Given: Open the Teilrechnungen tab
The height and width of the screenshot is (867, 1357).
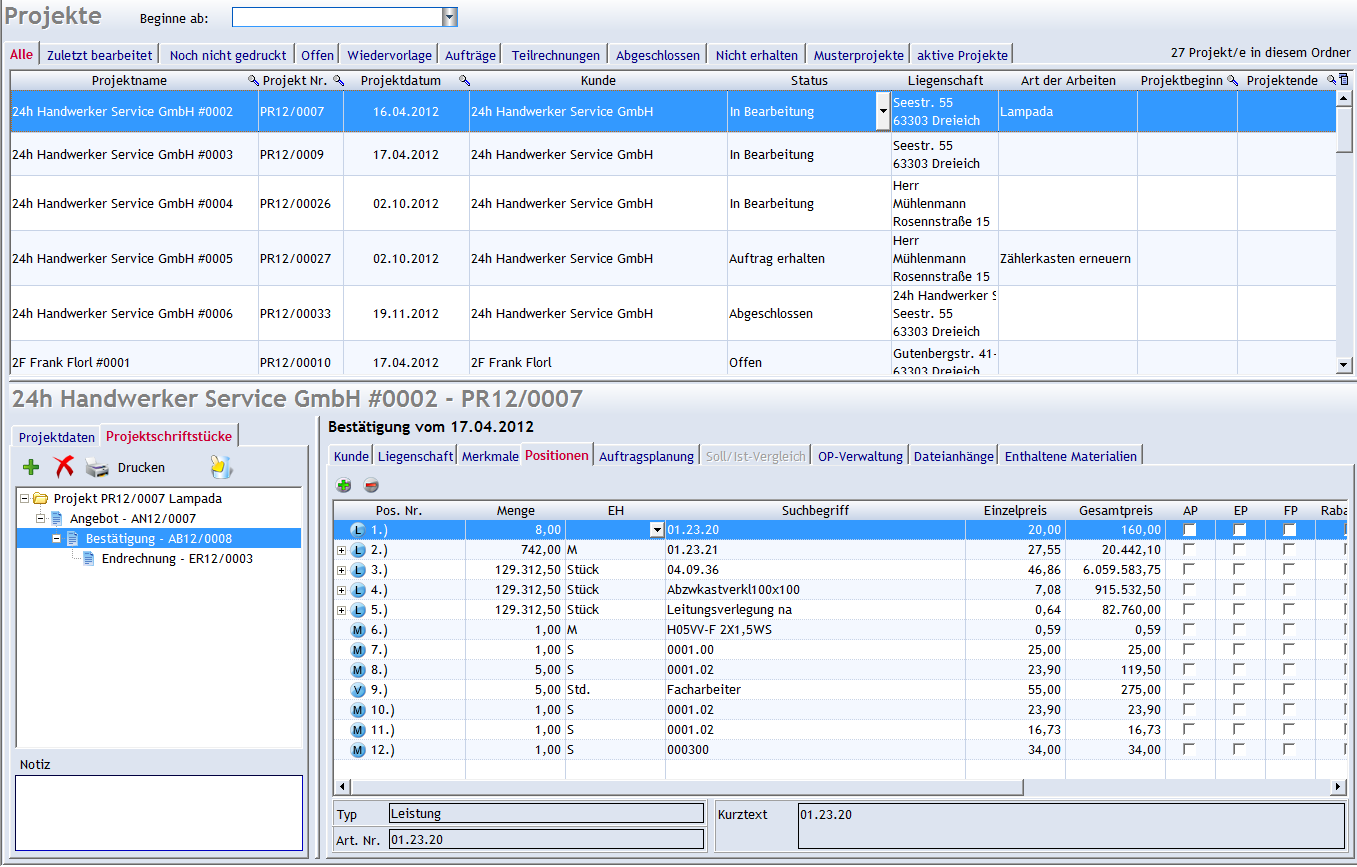Looking at the screenshot, I should 556,55.
